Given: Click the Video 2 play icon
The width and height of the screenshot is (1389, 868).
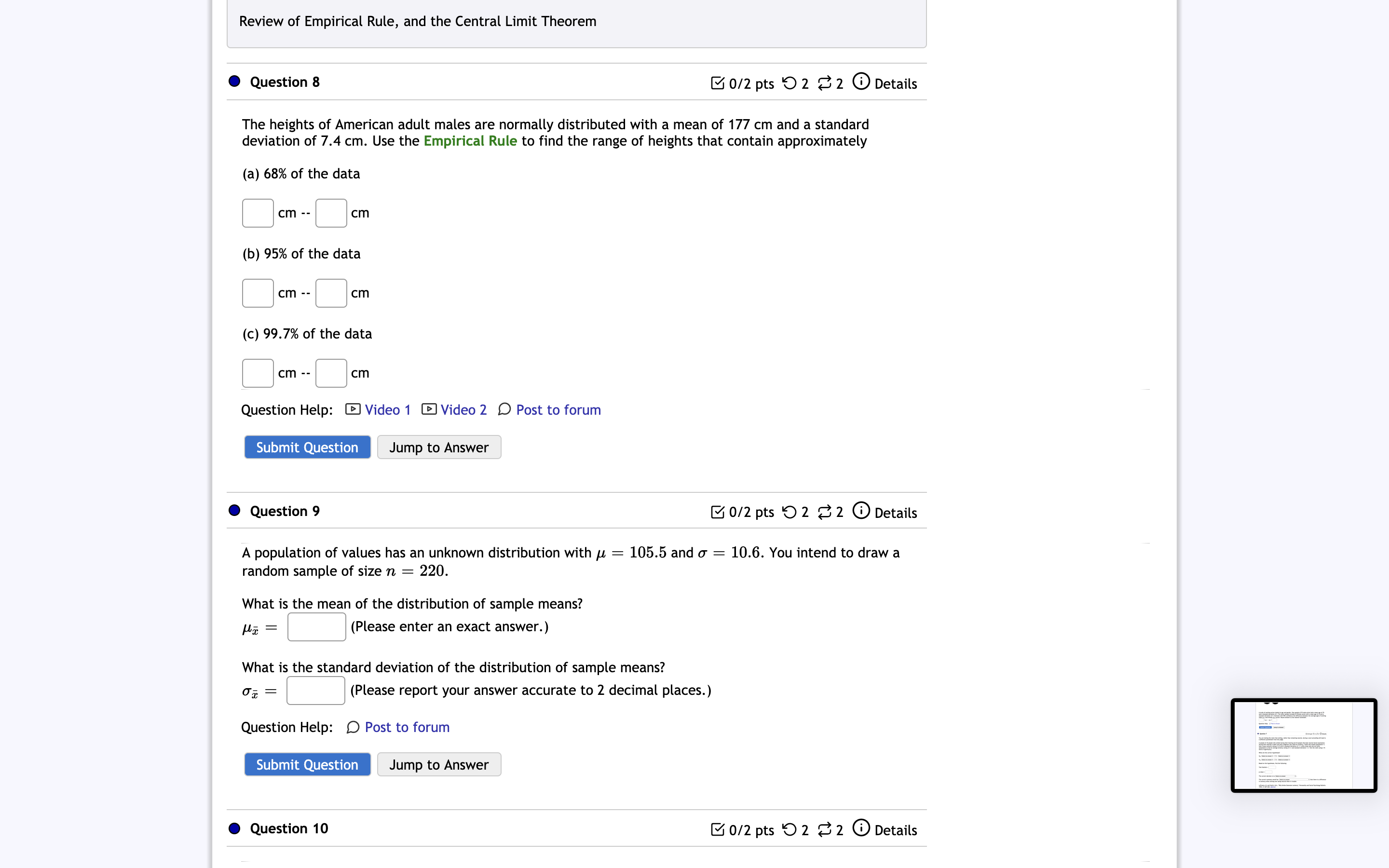Looking at the screenshot, I should (x=429, y=409).
